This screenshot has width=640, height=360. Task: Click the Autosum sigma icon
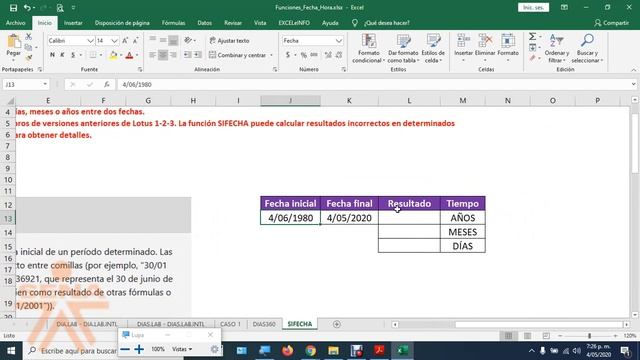pyautogui.click(x=533, y=37)
